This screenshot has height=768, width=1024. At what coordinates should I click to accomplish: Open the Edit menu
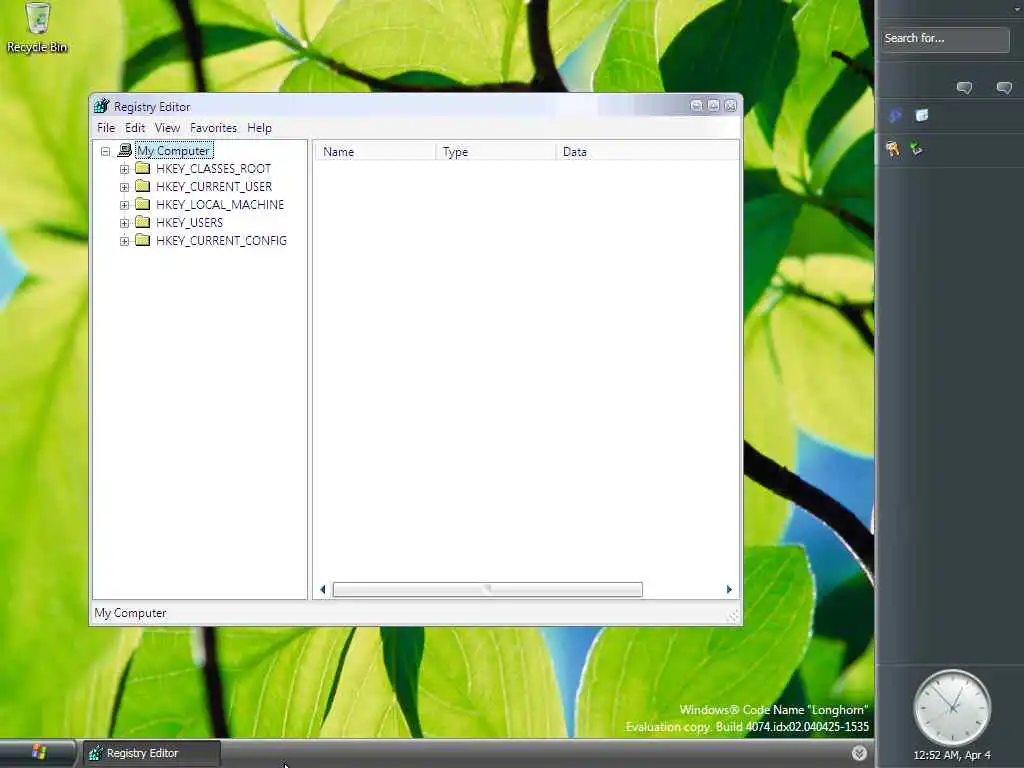pyautogui.click(x=135, y=128)
